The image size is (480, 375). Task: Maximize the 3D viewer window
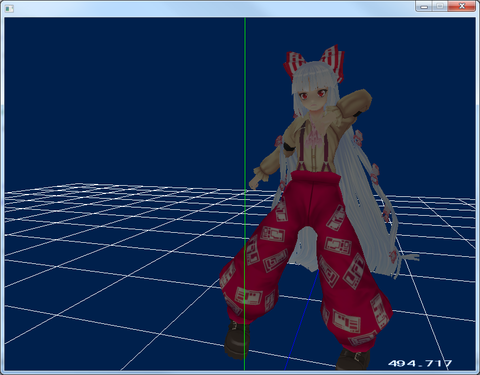[x=440, y=6]
